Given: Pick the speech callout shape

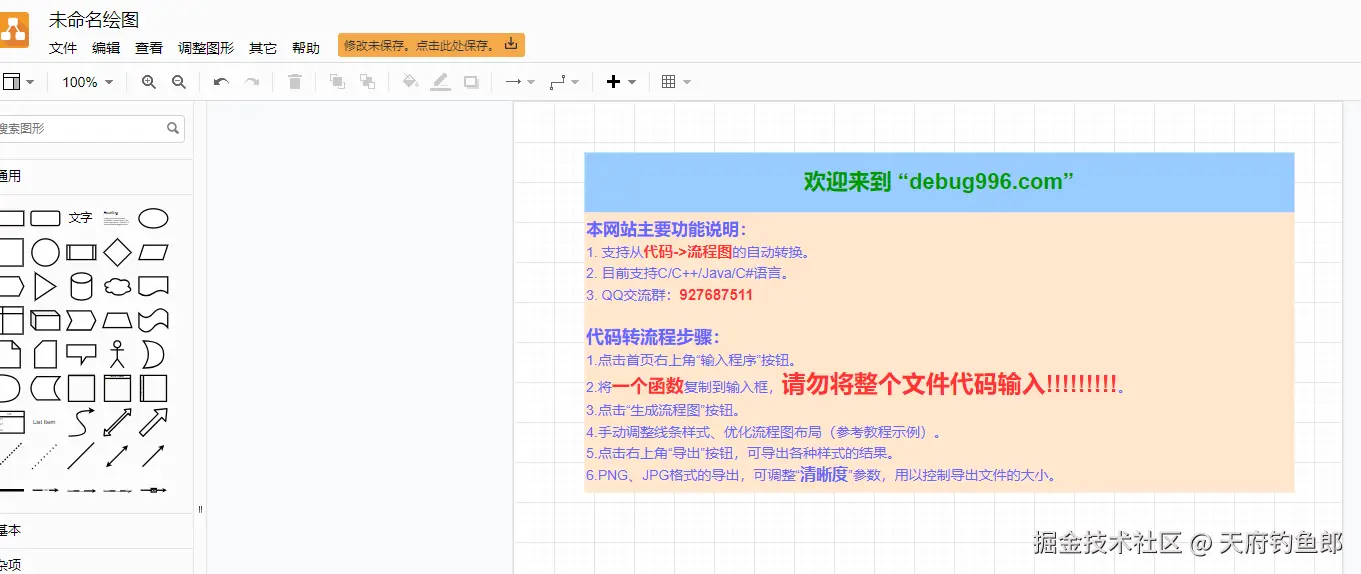Looking at the screenshot, I should click(81, 355).
